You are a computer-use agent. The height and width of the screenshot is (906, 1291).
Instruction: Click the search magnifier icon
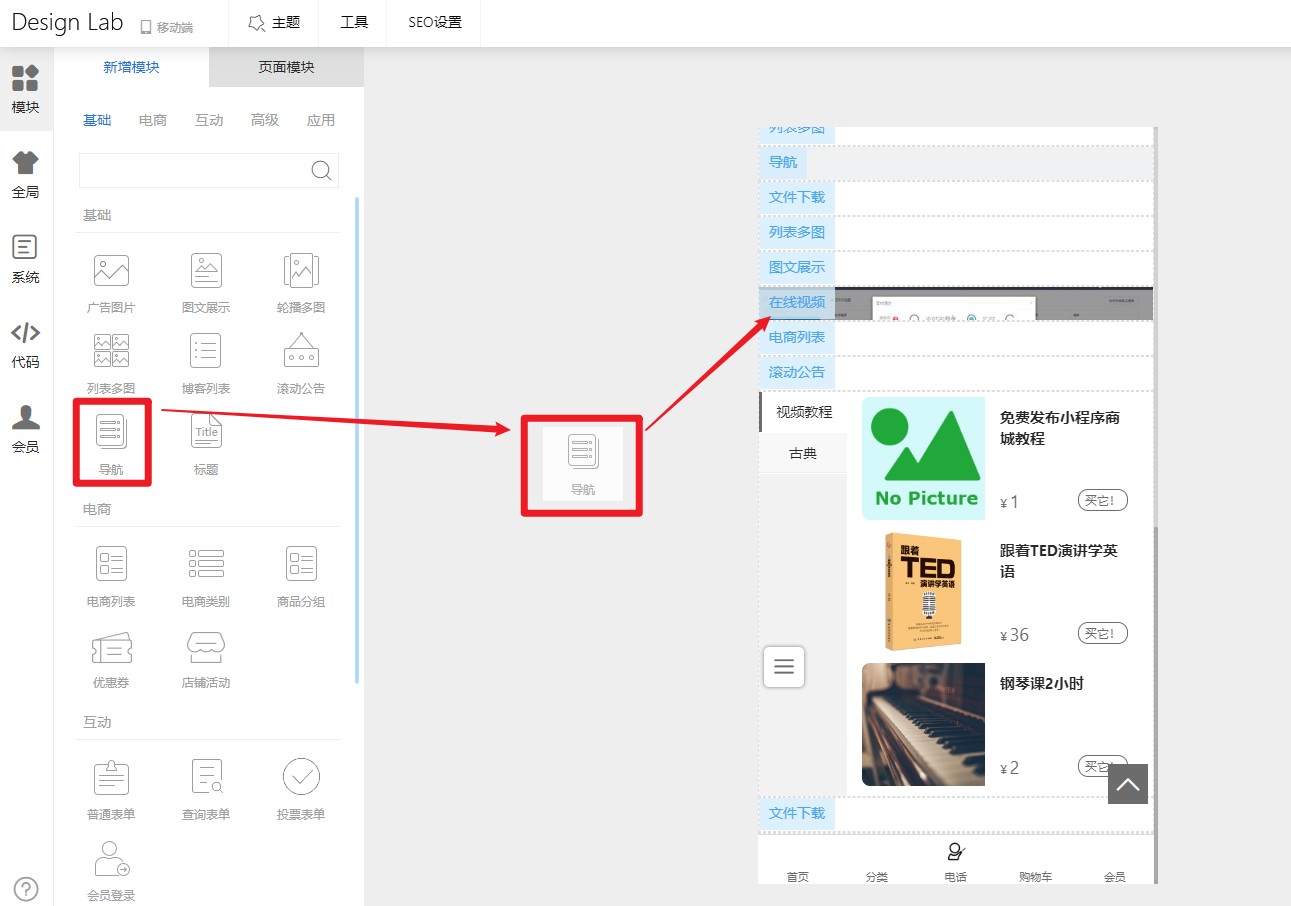point(321,170)
